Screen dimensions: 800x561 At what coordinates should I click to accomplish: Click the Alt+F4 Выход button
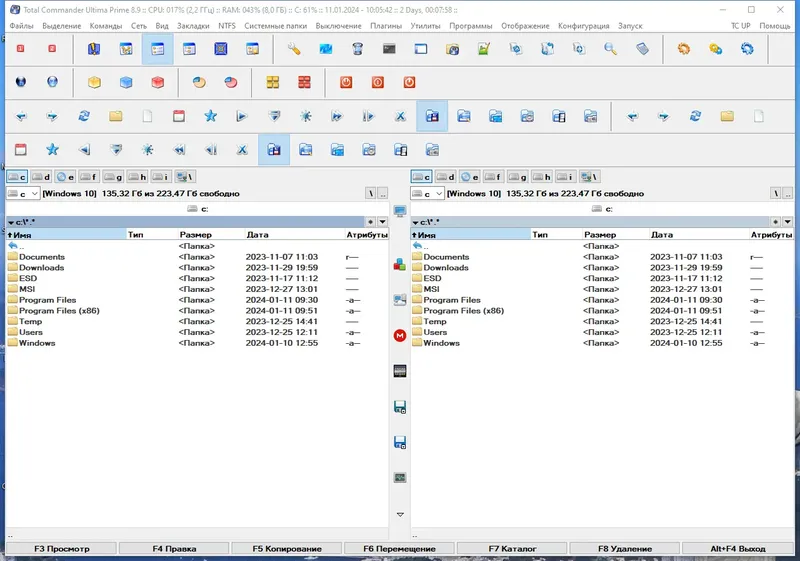coord(738,549)
